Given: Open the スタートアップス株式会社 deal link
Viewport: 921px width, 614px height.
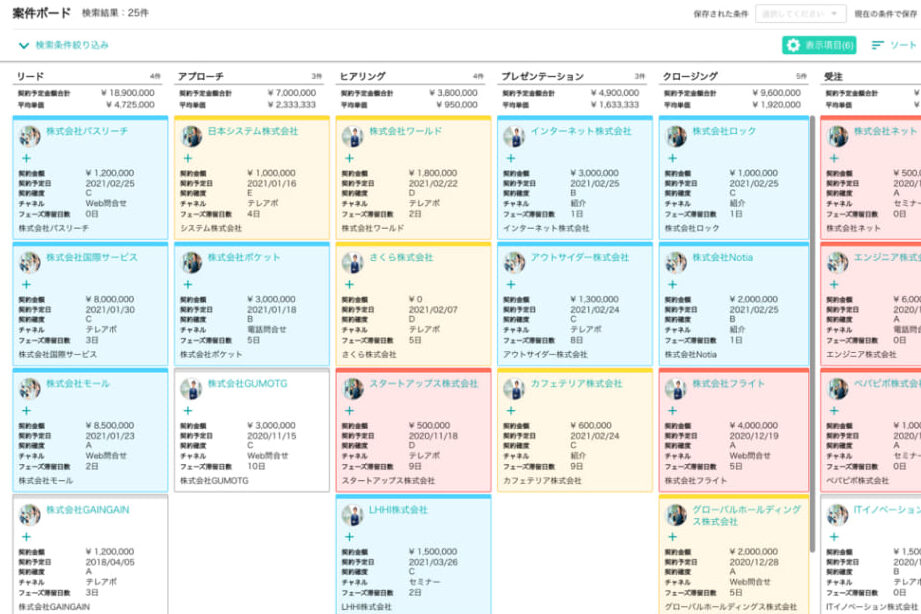Looking at the screenshot, I should click(x=423, y=383).
